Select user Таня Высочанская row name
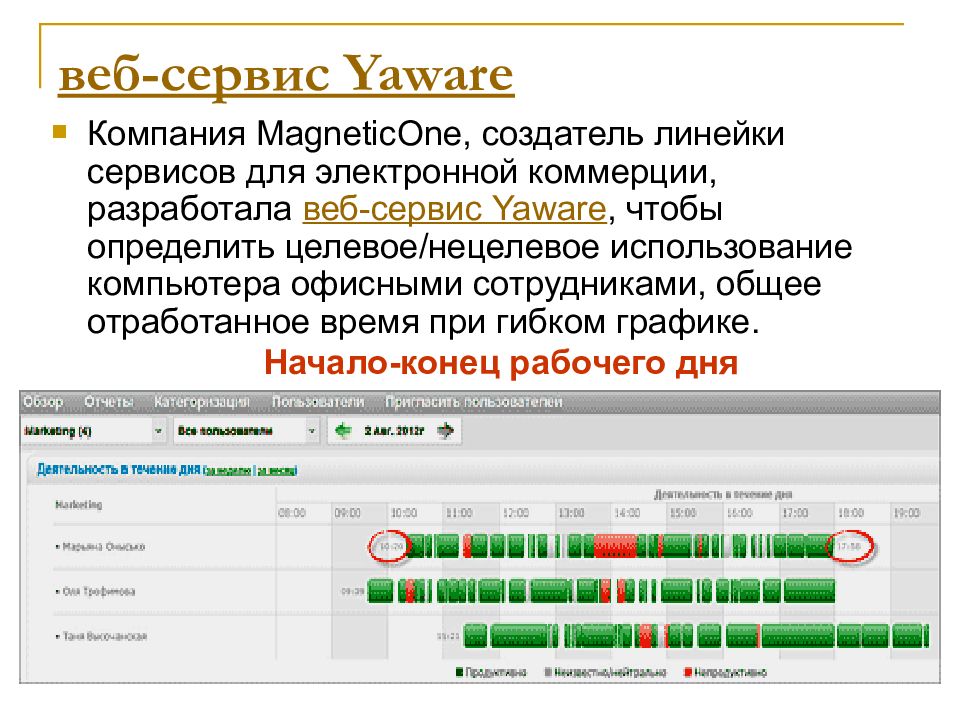This screenshot has width=960, height=720. pos(105,636)
